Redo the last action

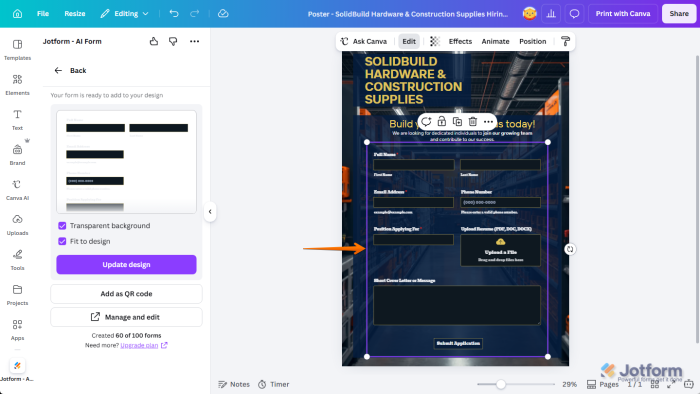point(195,14)
